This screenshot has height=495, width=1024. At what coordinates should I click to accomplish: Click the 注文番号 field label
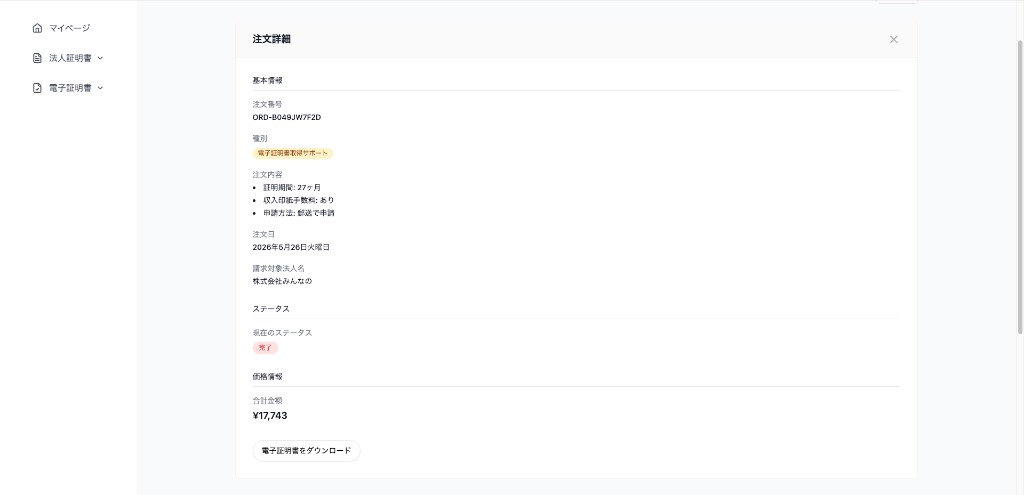tap(267, 104)
